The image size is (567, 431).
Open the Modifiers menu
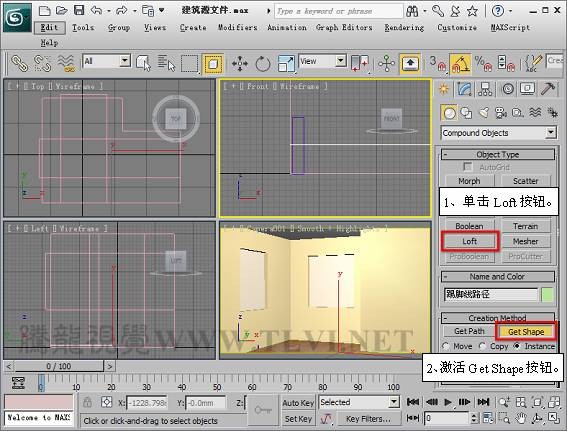(x=238, y=27)
